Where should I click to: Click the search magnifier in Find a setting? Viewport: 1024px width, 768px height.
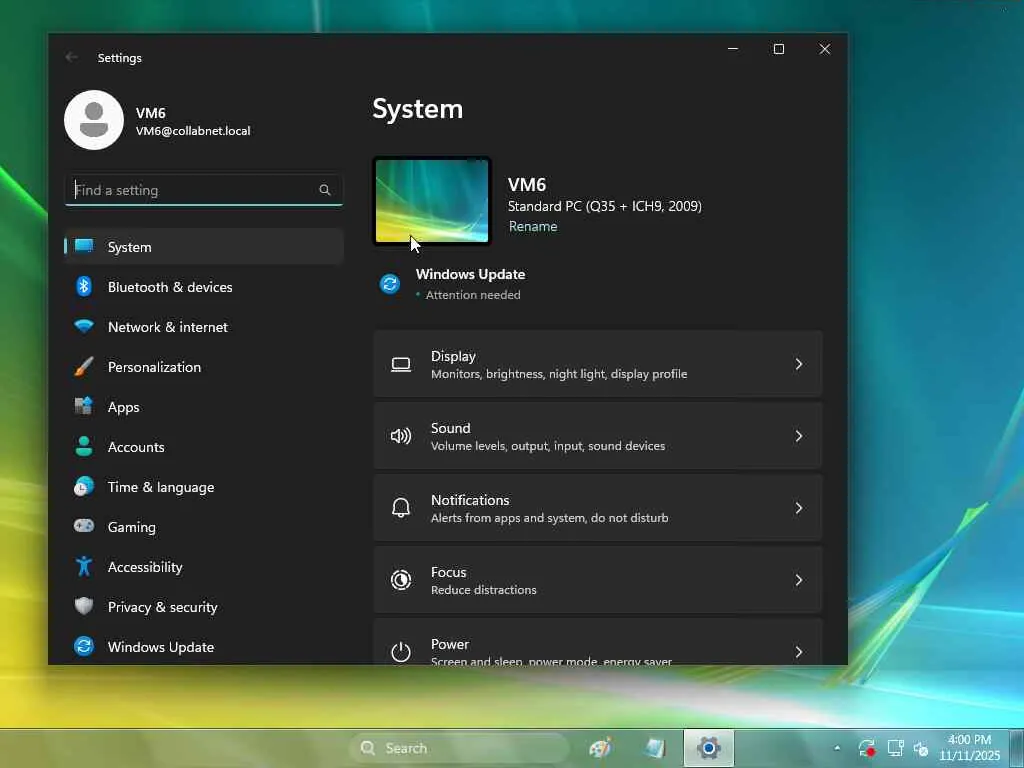click(325, 190)
